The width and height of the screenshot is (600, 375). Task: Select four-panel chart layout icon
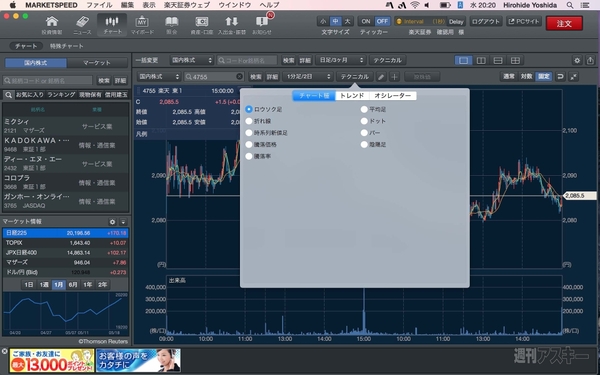515,60
